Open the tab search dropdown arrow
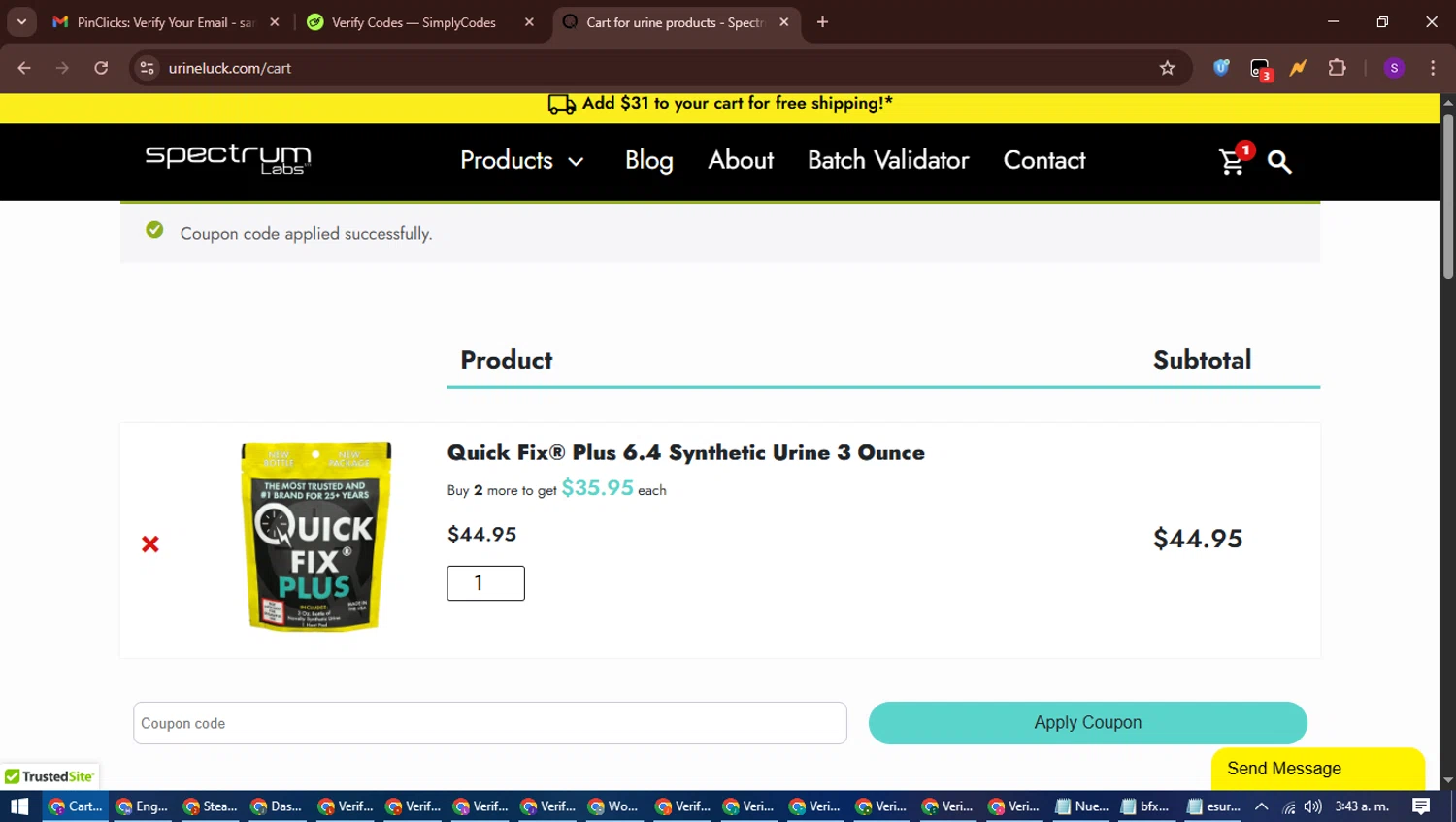This screenshot has width=1456, height=822. (21, 21)
